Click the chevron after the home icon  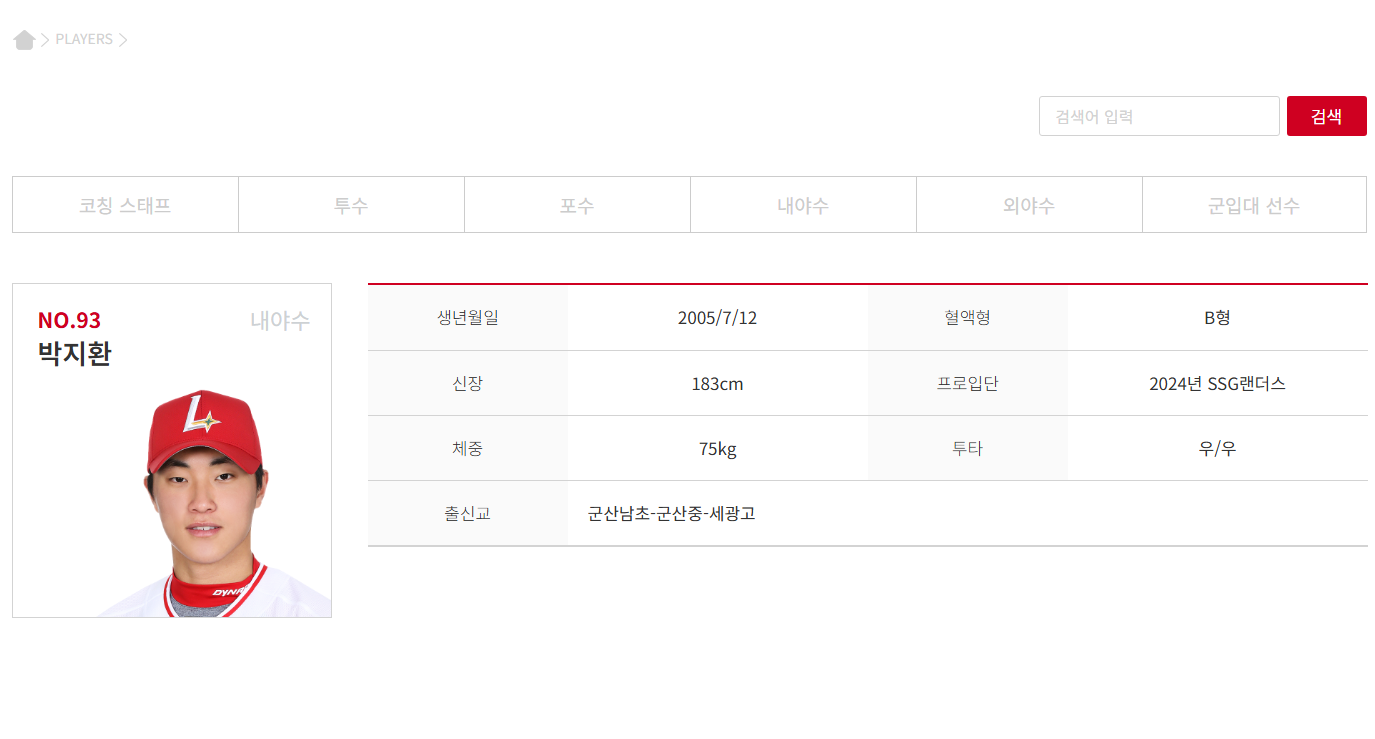(45, 39)
